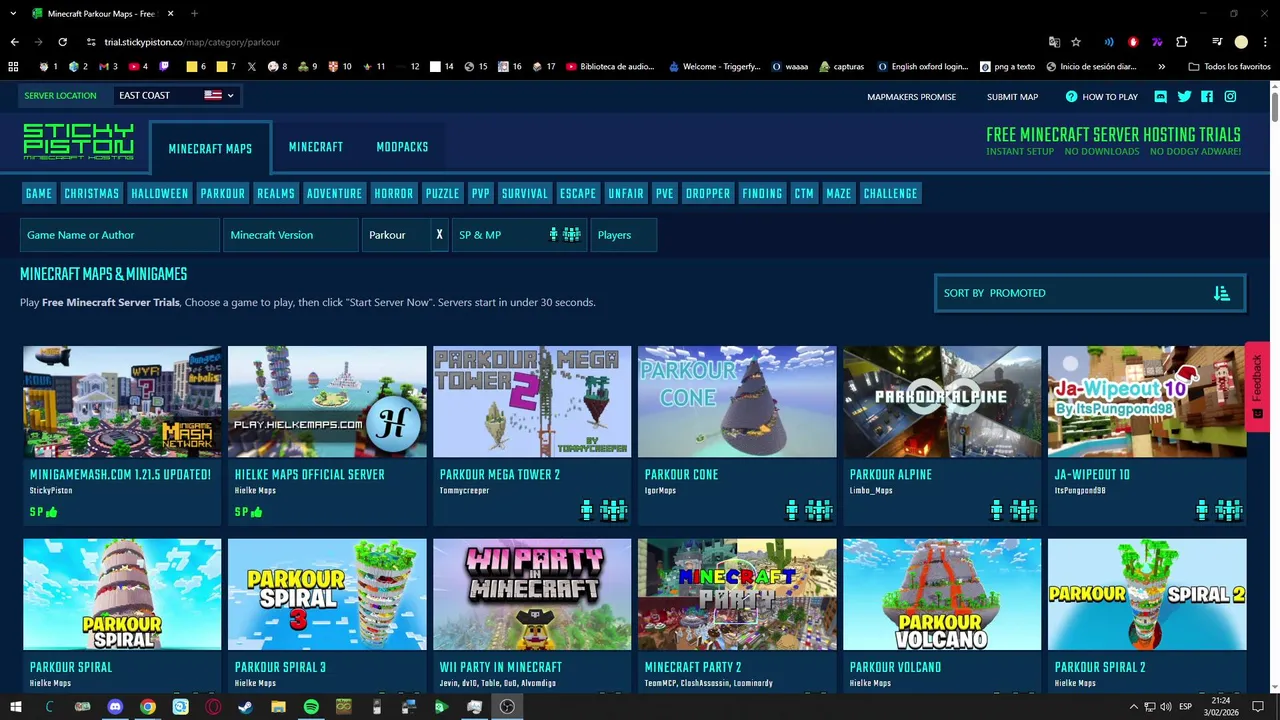Open the apps grid in bookmarks bar
1280x720 pixels.
[13, 67]
